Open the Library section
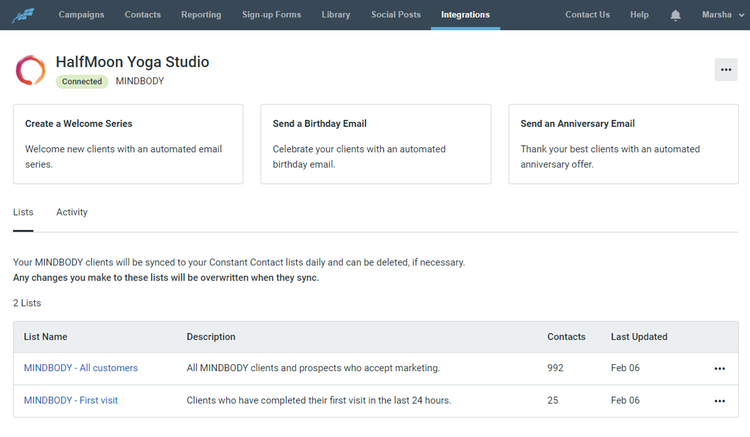This screenshot has width=750, height=437. click(336, 15)
